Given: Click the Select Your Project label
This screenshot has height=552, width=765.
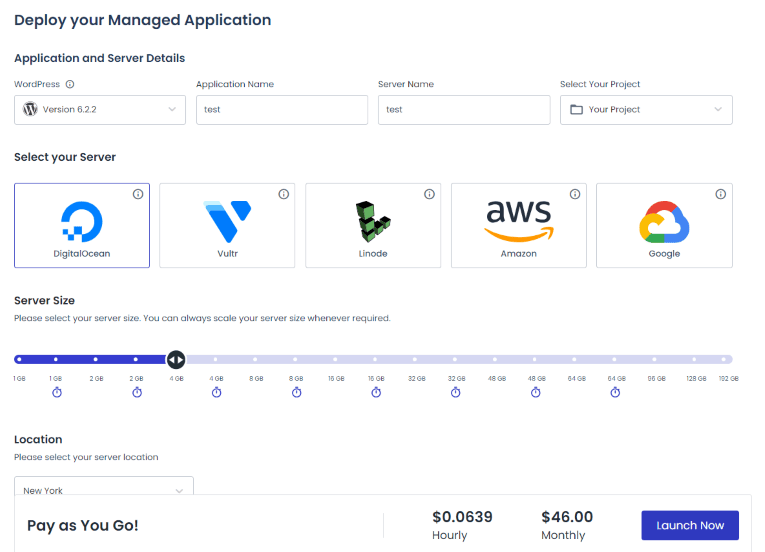Looking at the screenshot, I should point(600,84).
